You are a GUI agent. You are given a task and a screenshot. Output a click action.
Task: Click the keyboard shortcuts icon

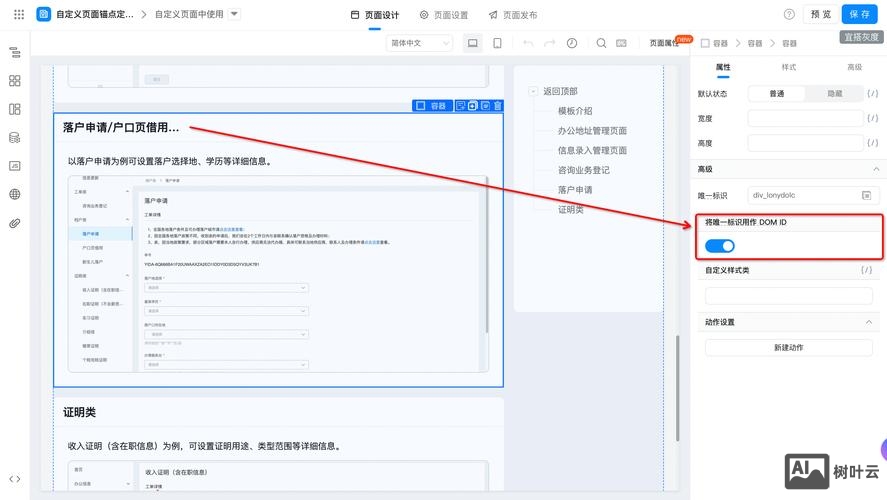click(x=621, y=43)
